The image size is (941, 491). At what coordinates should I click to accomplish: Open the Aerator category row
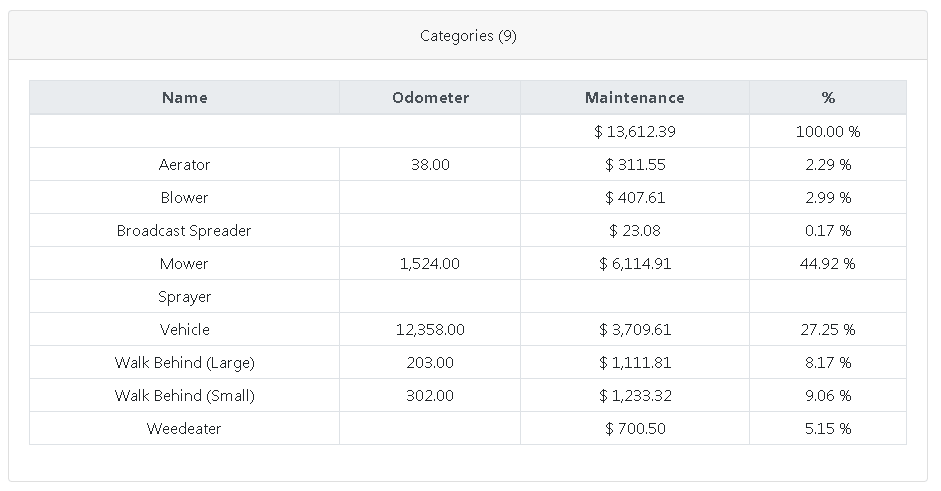tap(184, 165)
